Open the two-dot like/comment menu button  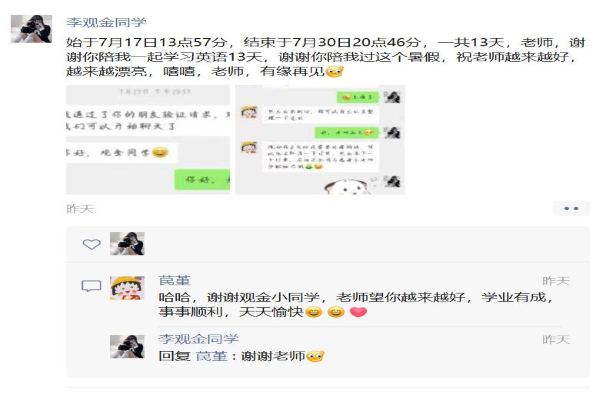pyautogui.click(x=571, y=209)
